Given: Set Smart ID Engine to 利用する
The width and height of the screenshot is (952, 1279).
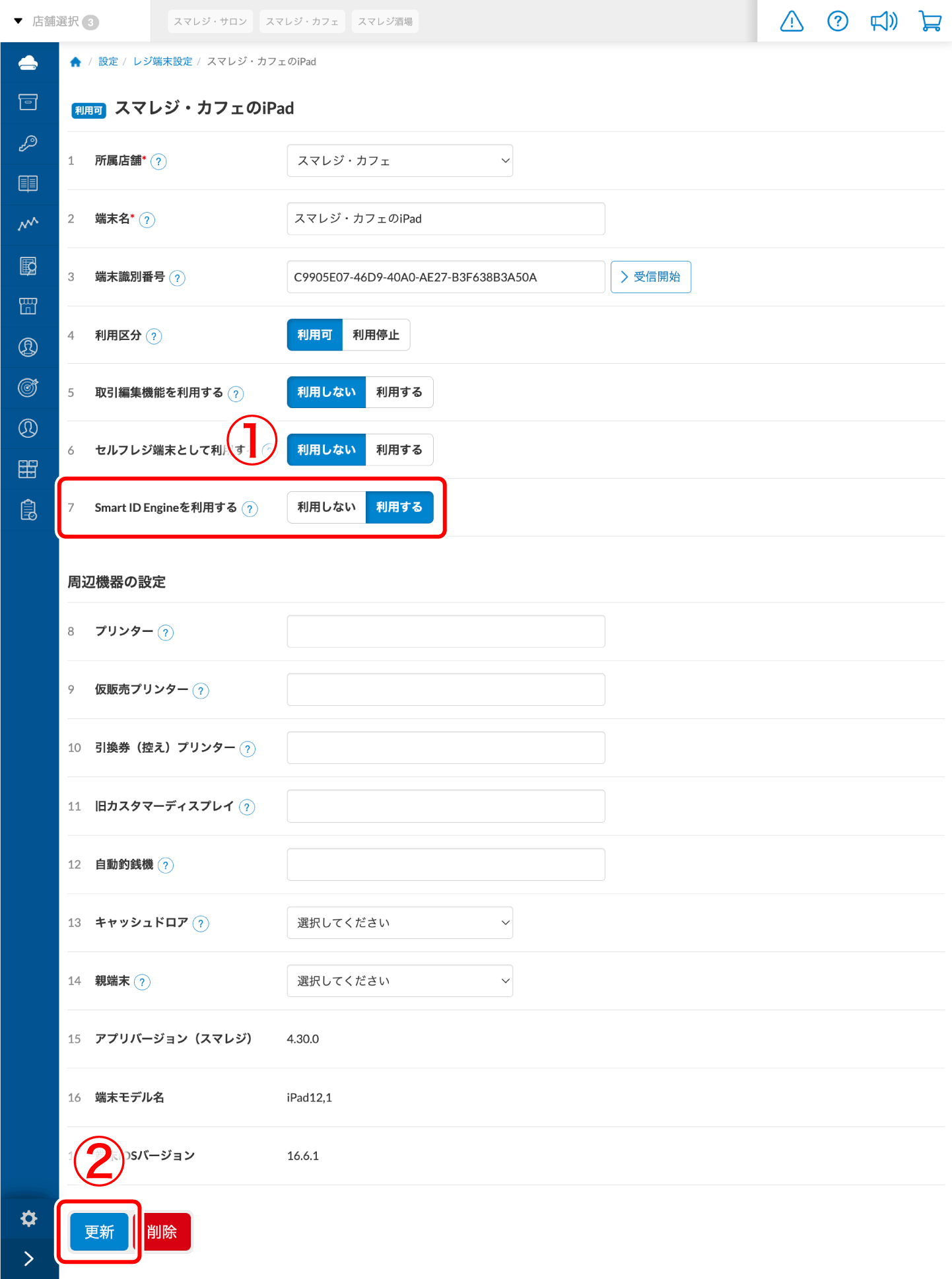Looking at the screenshot, I should (x=399, y=507).
